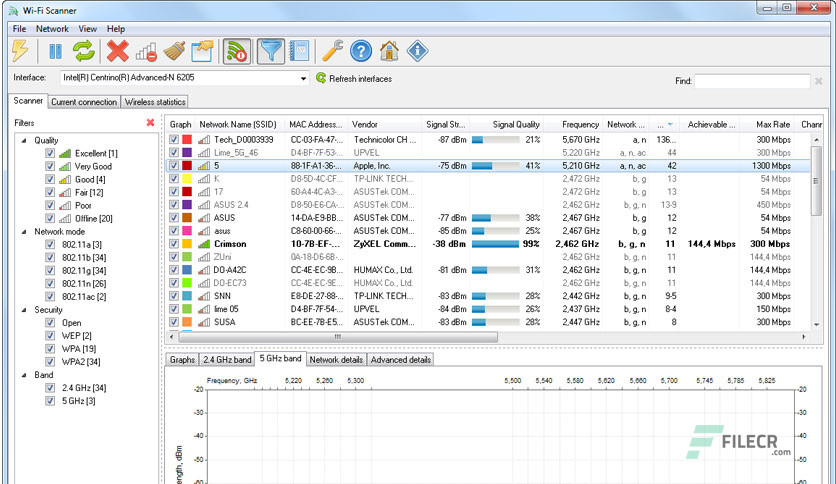Click signal icon in Tech_D0003939 row
Screen dimensions: 836x484
point(204,140)
